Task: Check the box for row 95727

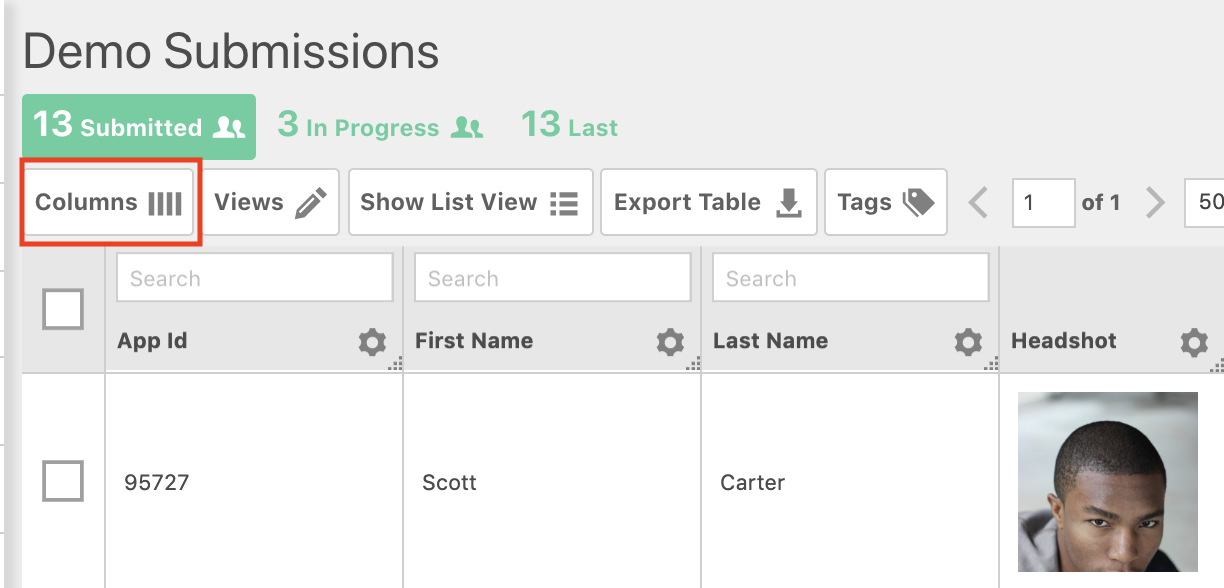Action: (63, 482)
